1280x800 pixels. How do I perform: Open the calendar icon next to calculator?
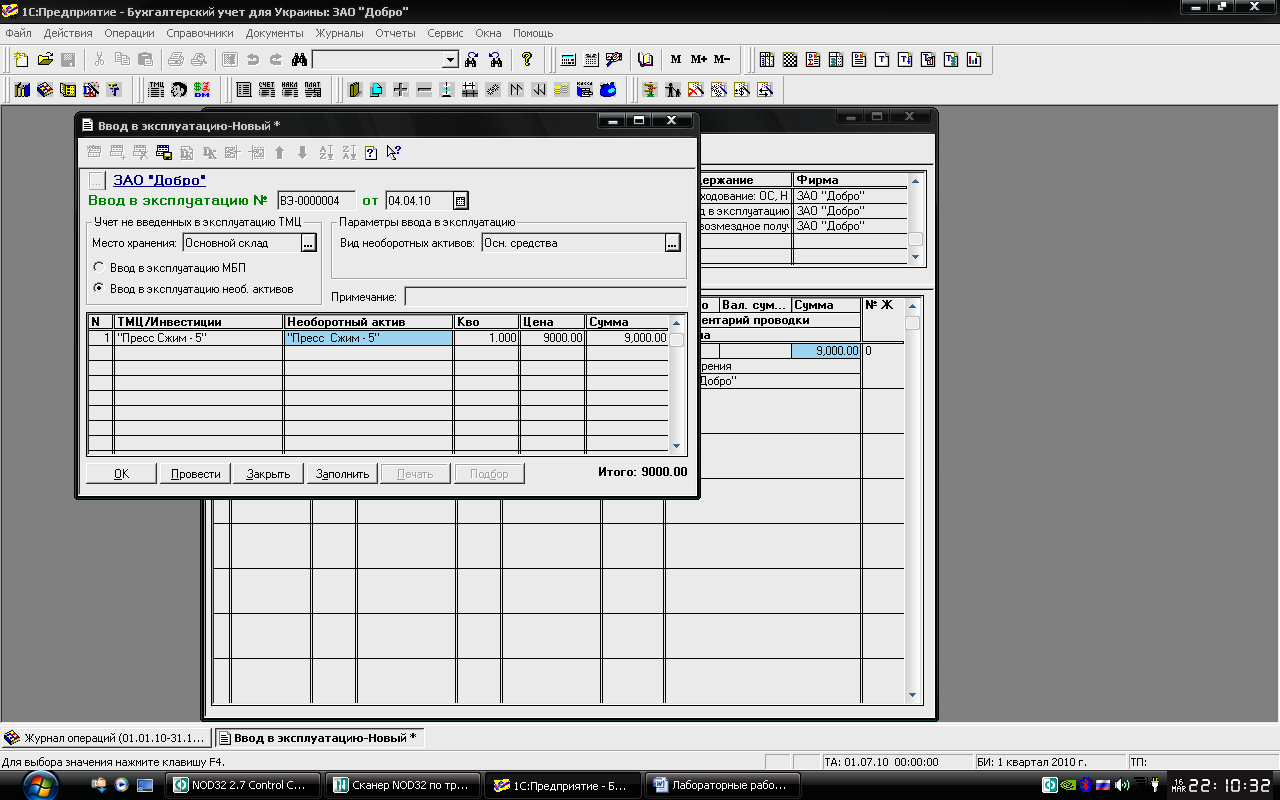[x=591, y=59]
